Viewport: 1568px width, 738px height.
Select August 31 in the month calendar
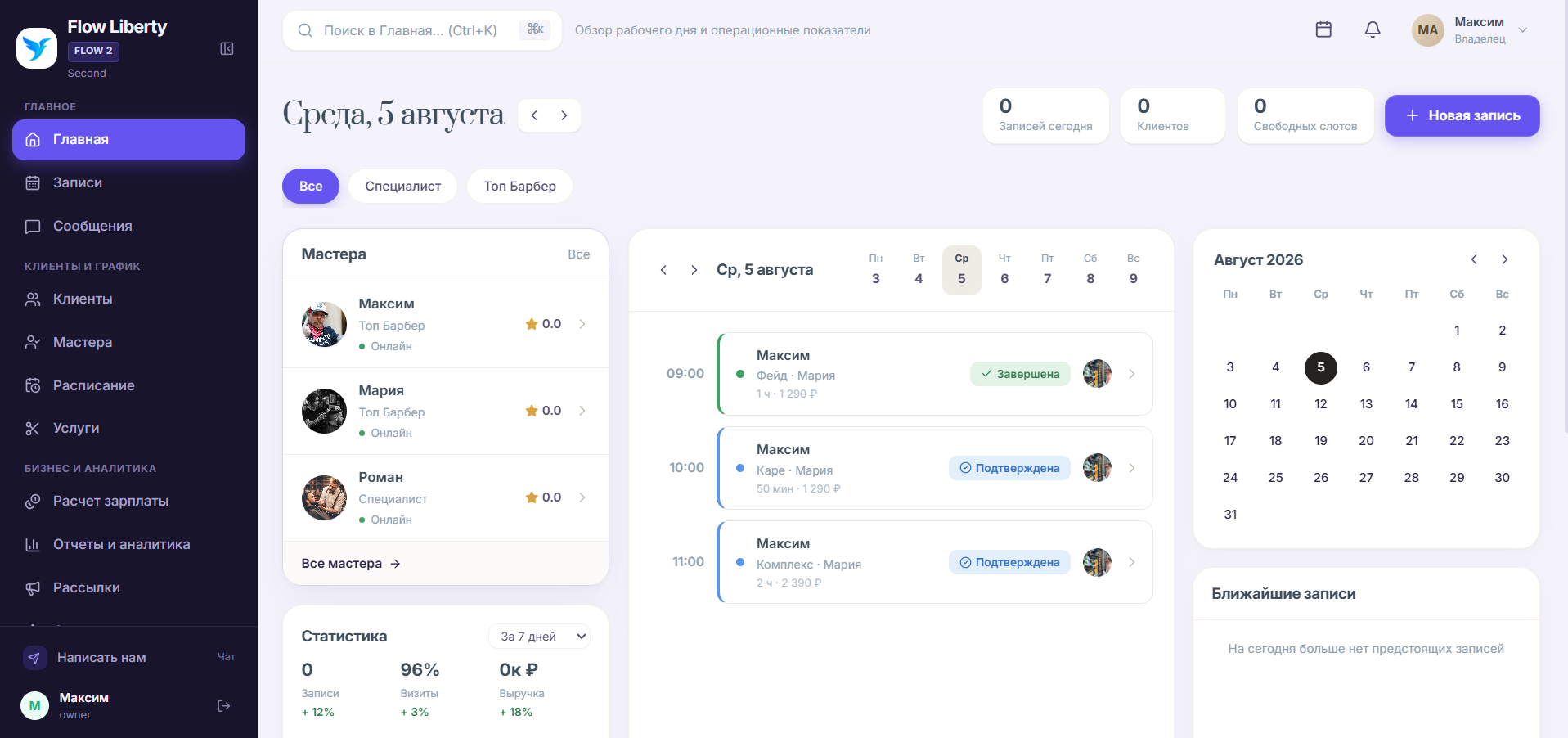pyautogui.click(x=1230, y=515)
